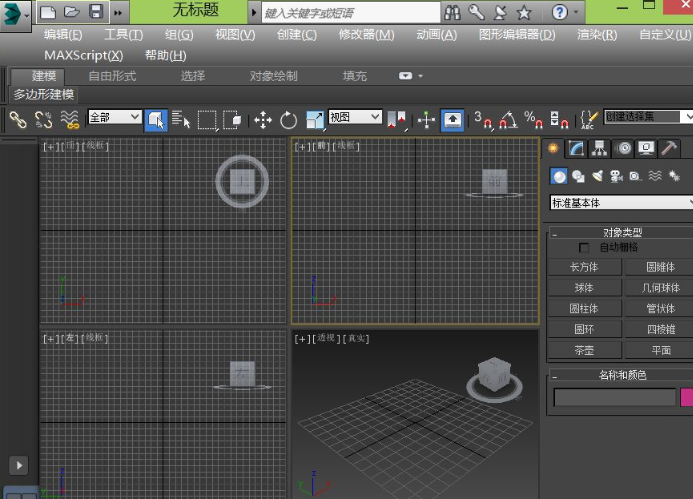This screenshot has width=693, height=499.
Task: Toggle the 3D Snaps button
Action: 483,120
